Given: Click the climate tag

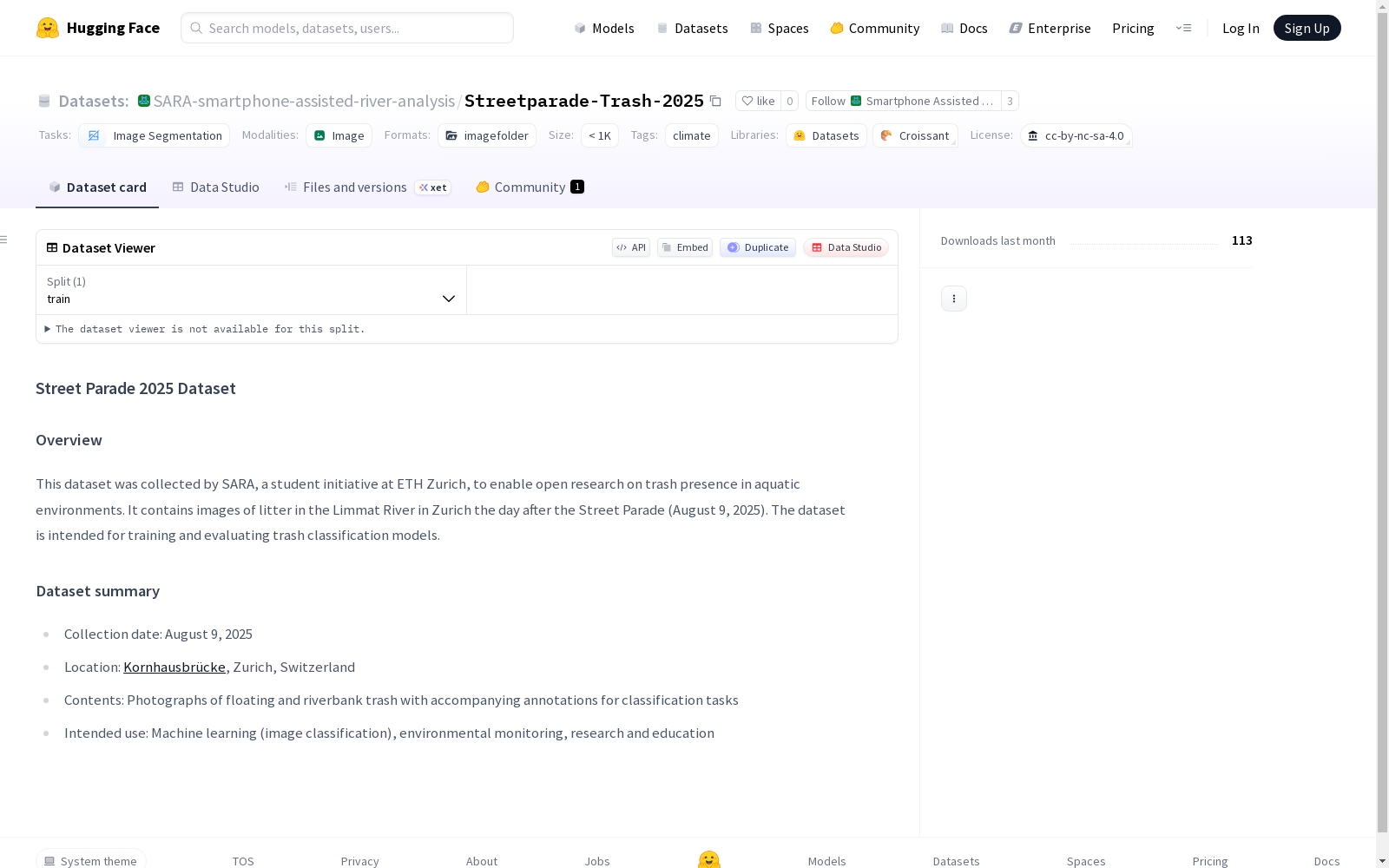Looking at the screenshot, I should [x=692, y=135].
